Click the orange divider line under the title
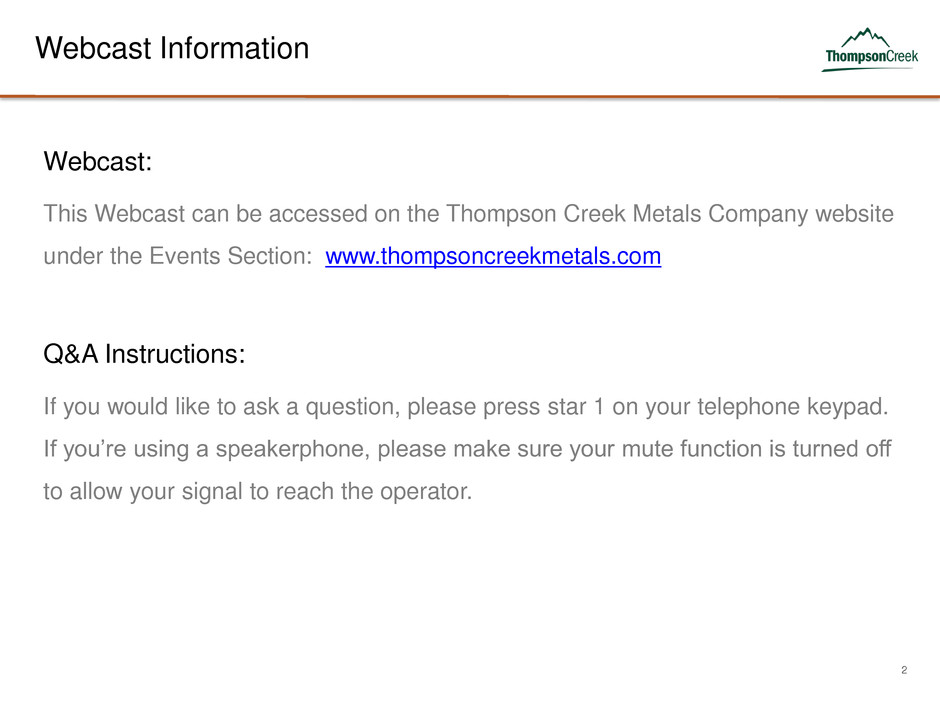Image resolution: width=940 pixels, height=705 pixels. pyautogui.click(x=470, y=96)
